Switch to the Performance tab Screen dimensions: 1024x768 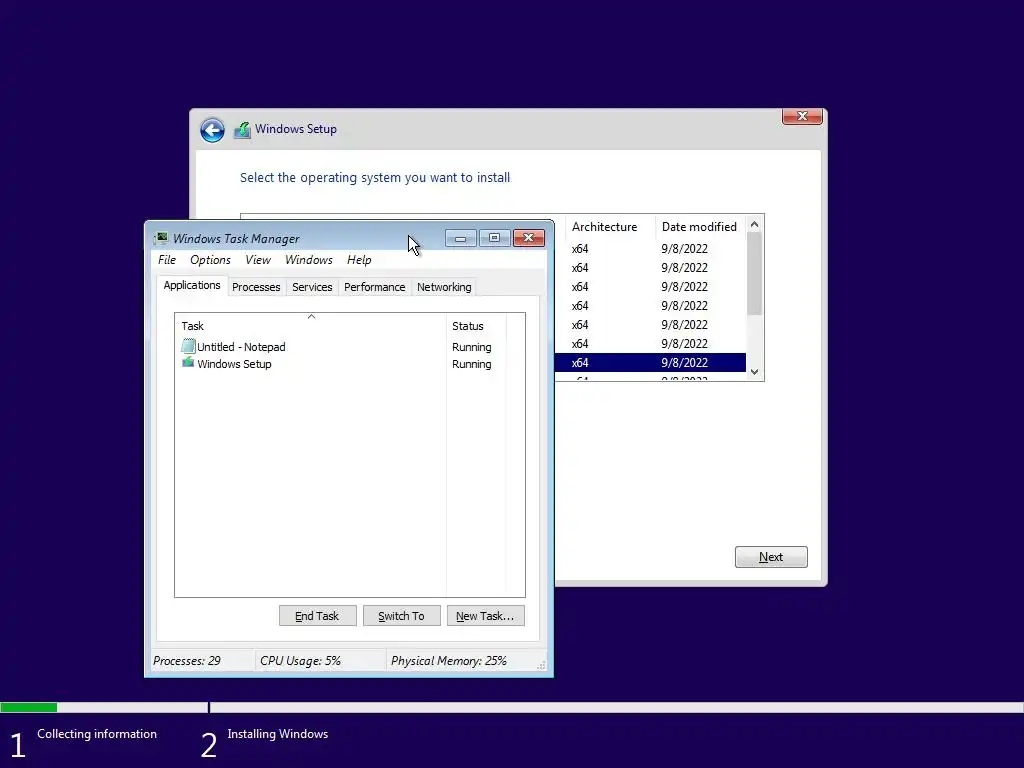(375, 287)
